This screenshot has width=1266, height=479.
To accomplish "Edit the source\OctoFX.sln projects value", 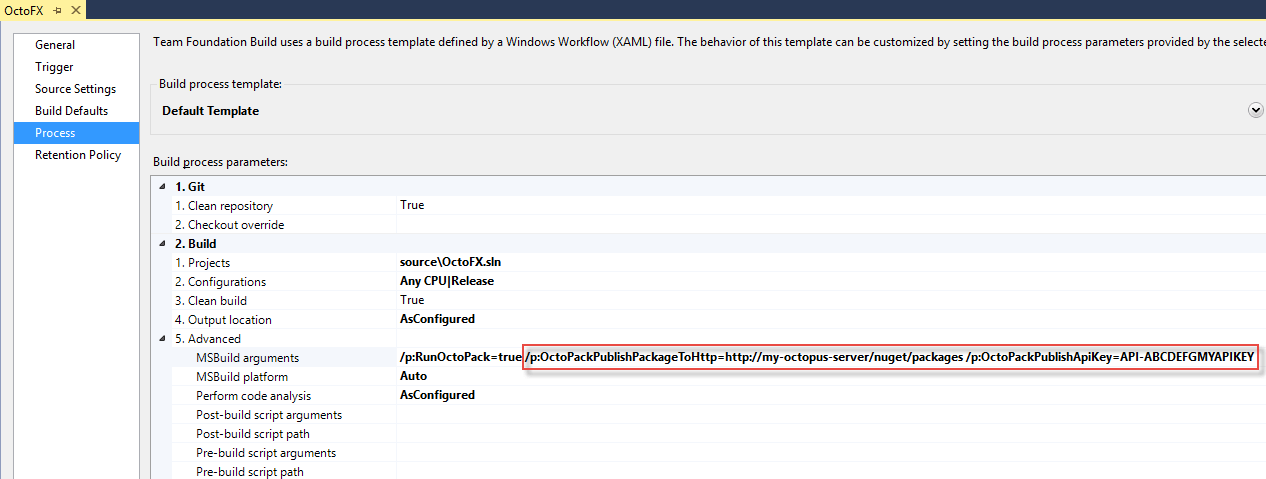I will pyautogui.click(x=450, y=262).
